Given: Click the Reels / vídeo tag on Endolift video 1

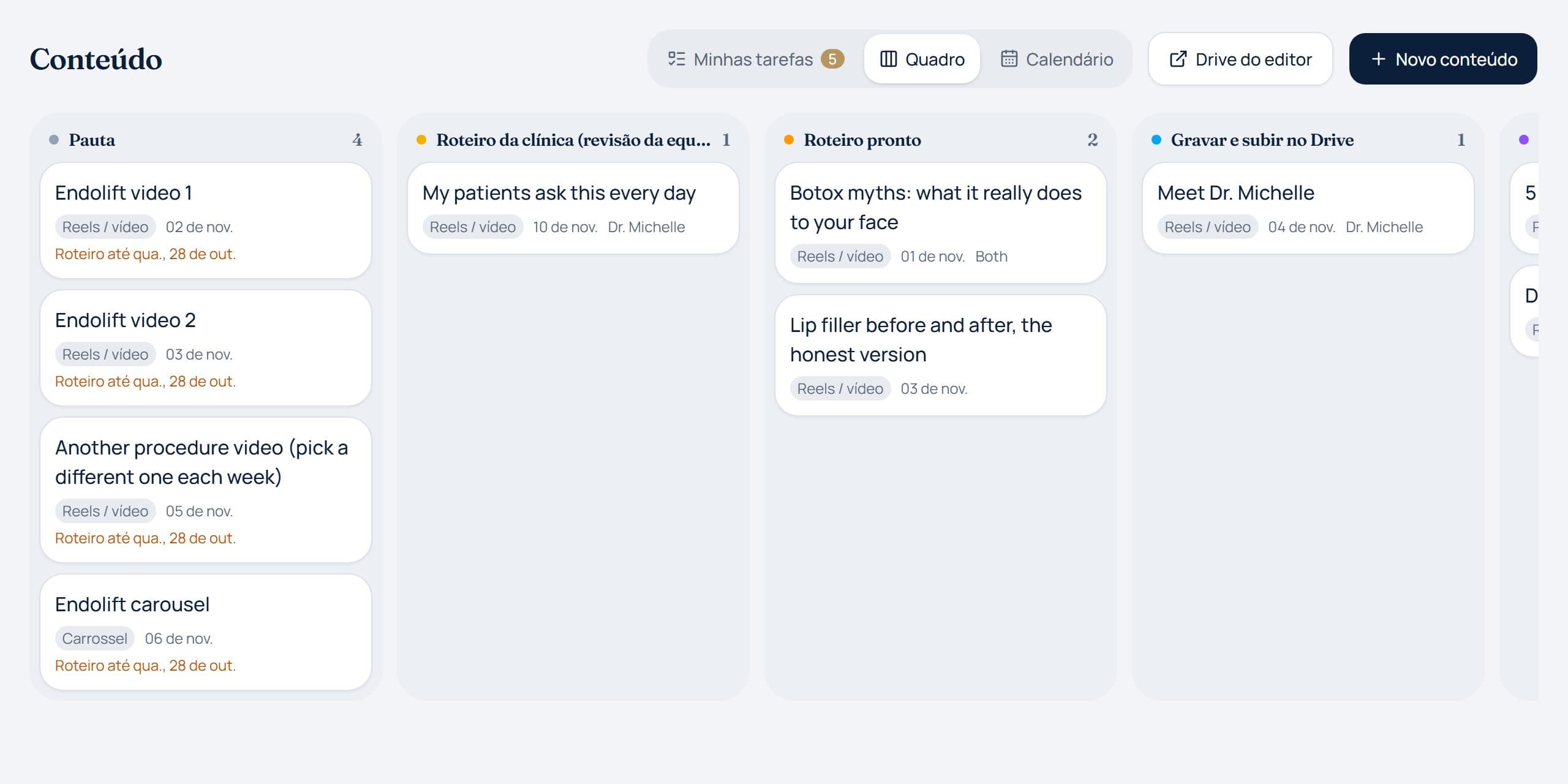Looking at the screenshot, I should [x=105, y=227].
